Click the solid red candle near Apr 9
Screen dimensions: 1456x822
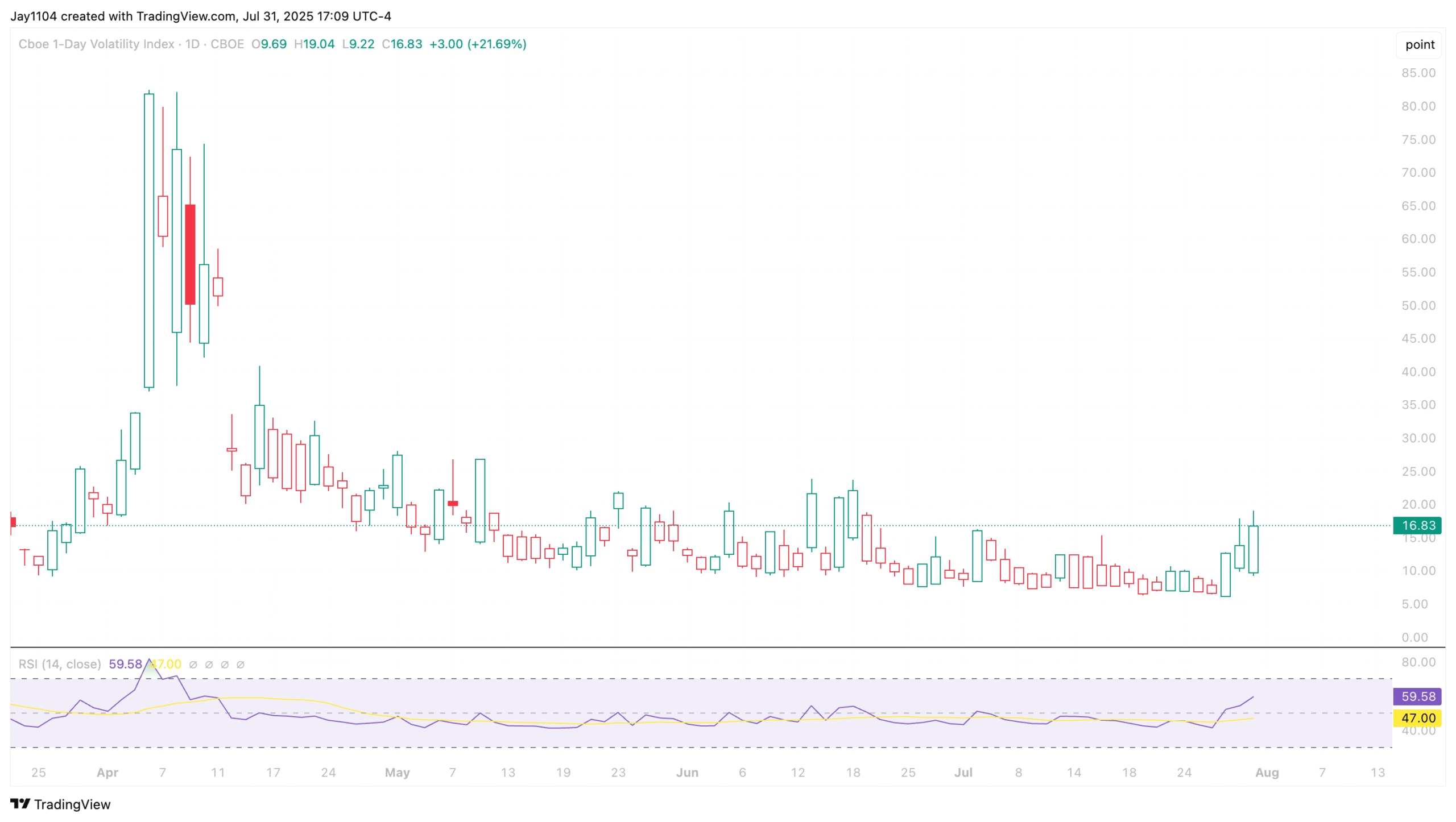click(190, 254)
